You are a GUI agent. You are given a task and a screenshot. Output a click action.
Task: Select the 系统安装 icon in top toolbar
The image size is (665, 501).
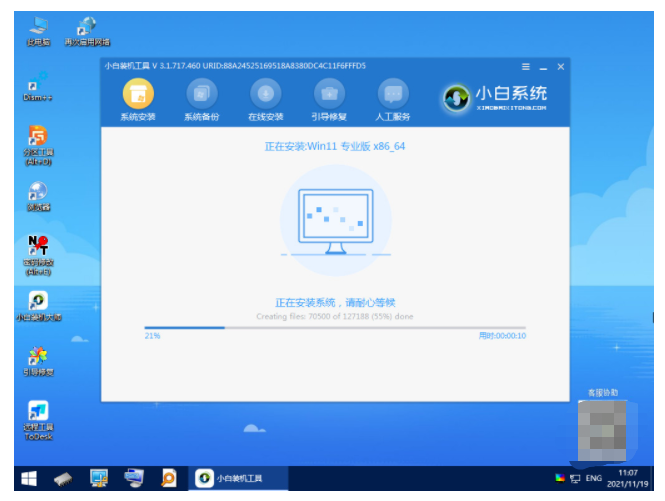[136, 95]
